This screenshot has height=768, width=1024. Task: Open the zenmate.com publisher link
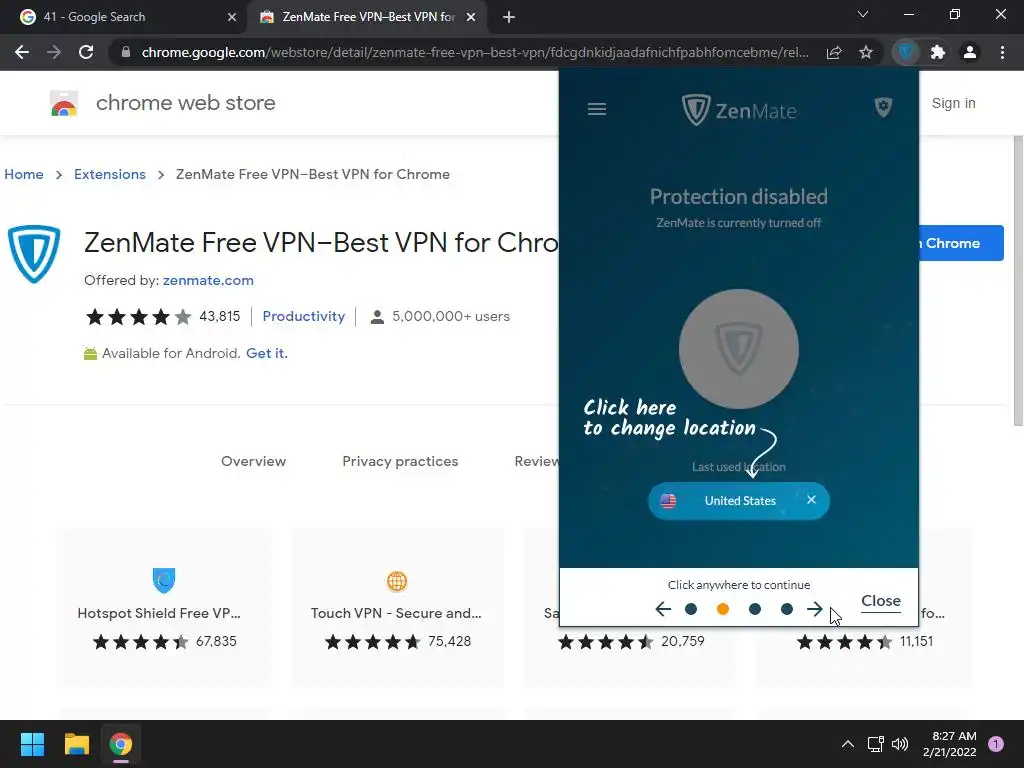coord(208,280)
